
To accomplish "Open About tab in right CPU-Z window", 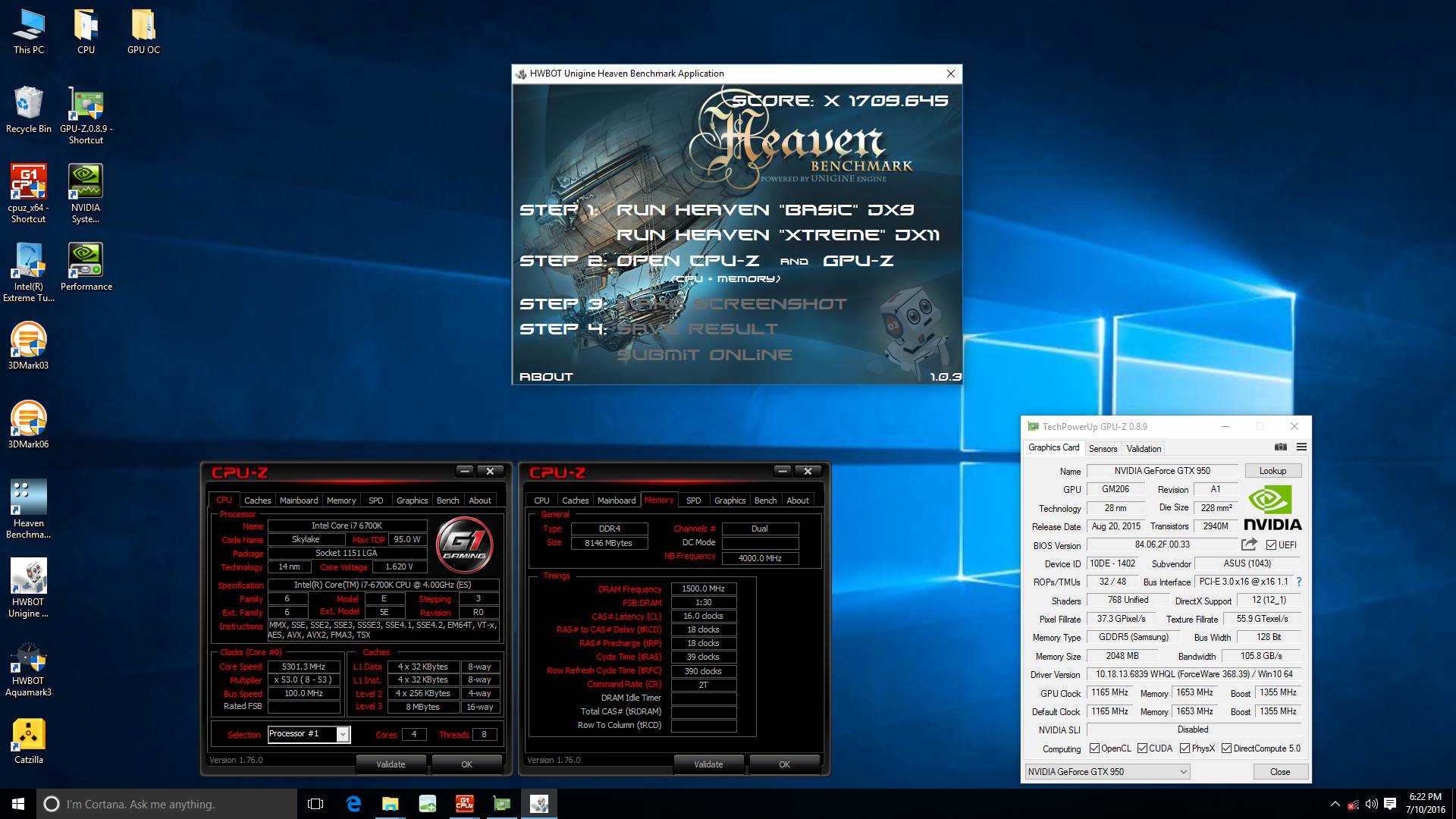I will click(x=797, y=500).
